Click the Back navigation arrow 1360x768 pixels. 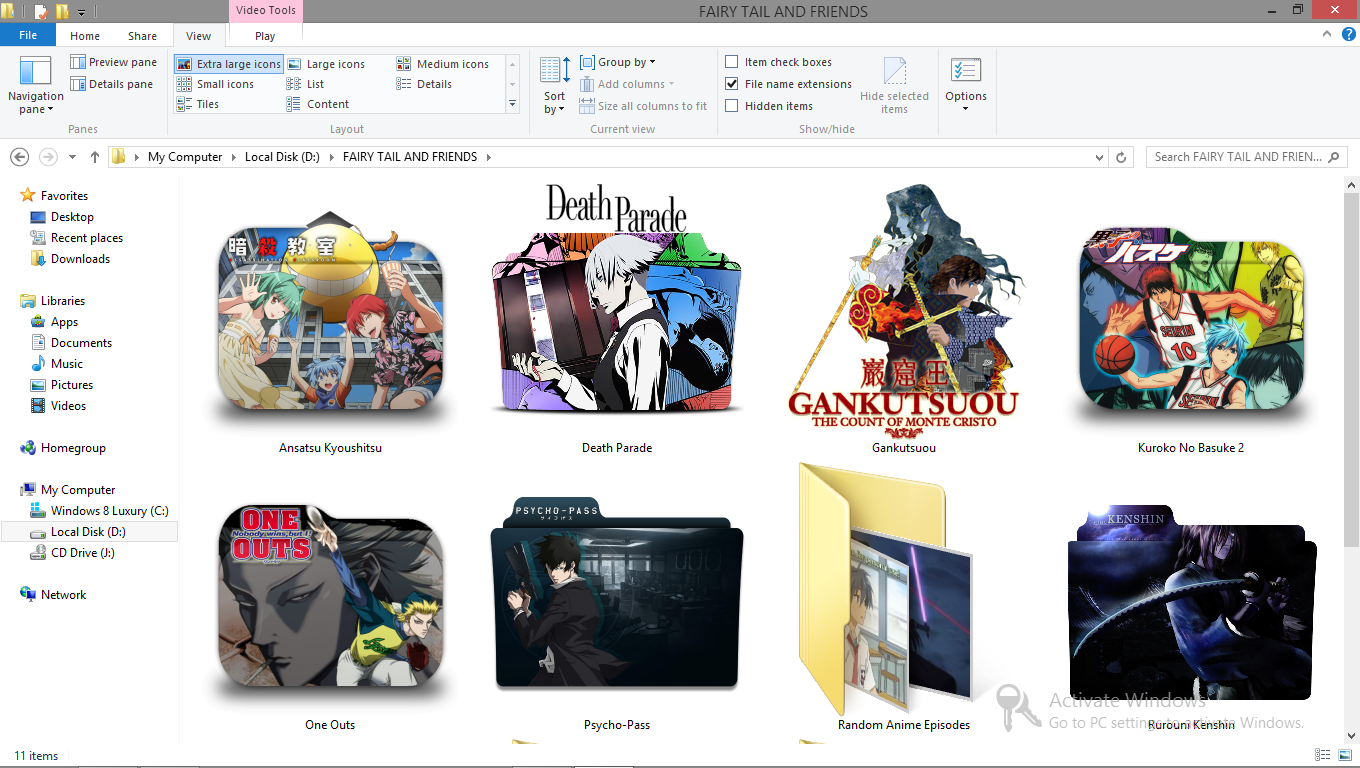(19, 157)
